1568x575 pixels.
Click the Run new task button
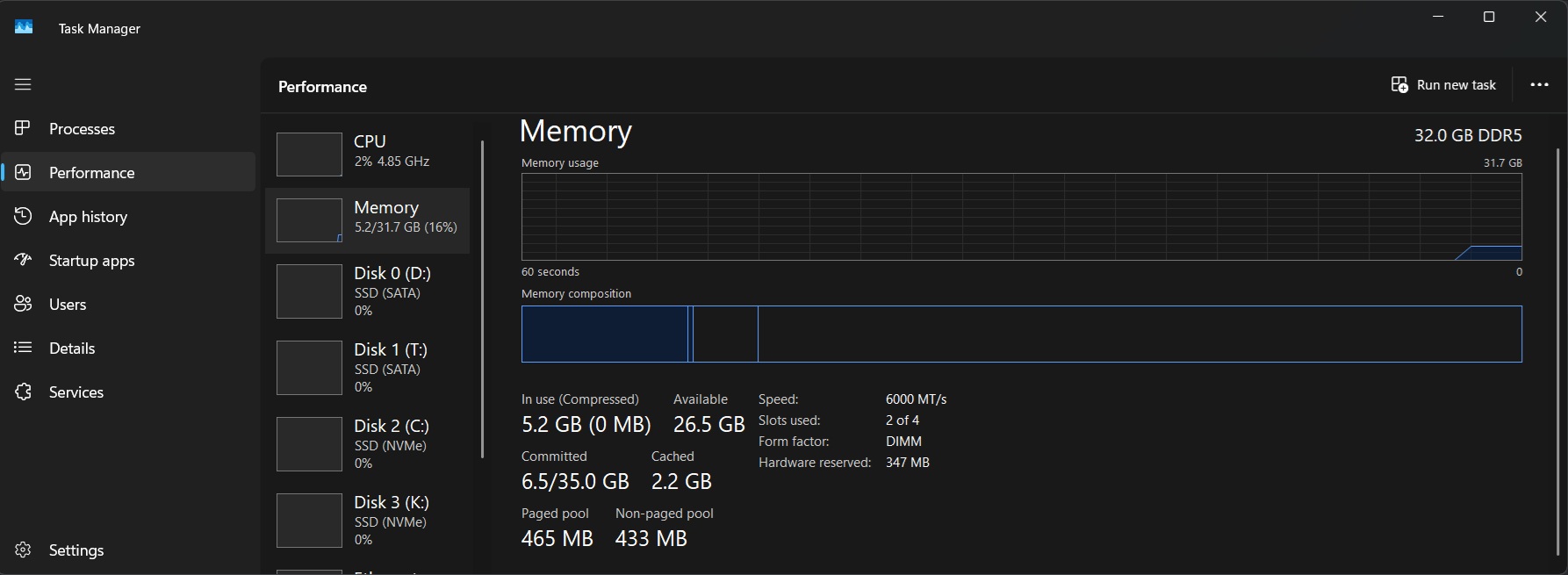coord(1443,84)
